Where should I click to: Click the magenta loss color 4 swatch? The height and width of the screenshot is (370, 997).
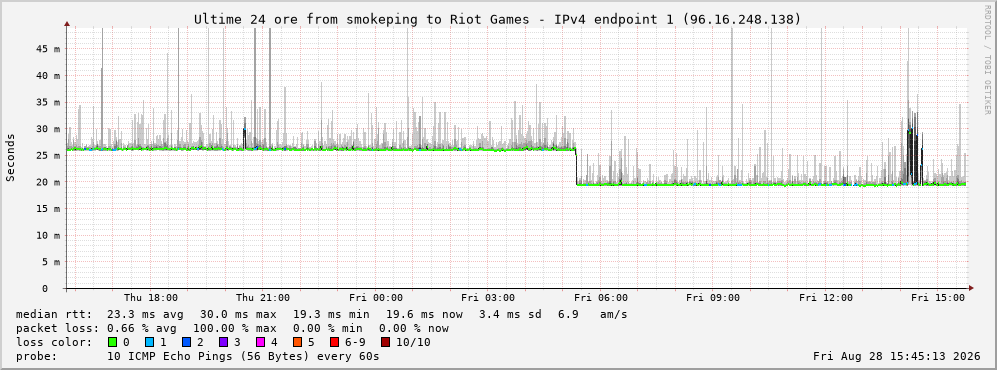point(260,342)
